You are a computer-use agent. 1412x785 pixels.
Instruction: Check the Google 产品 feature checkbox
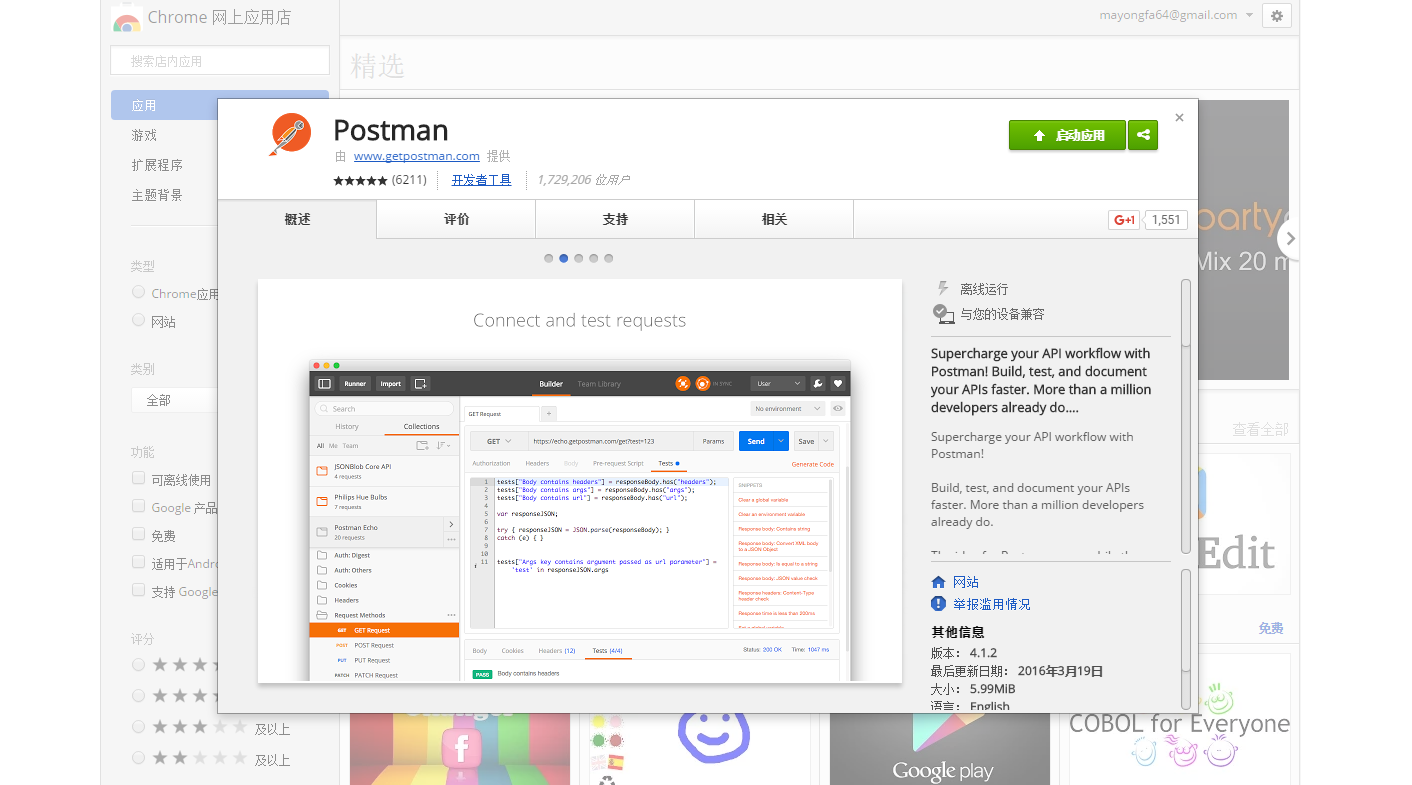[139, 507]
